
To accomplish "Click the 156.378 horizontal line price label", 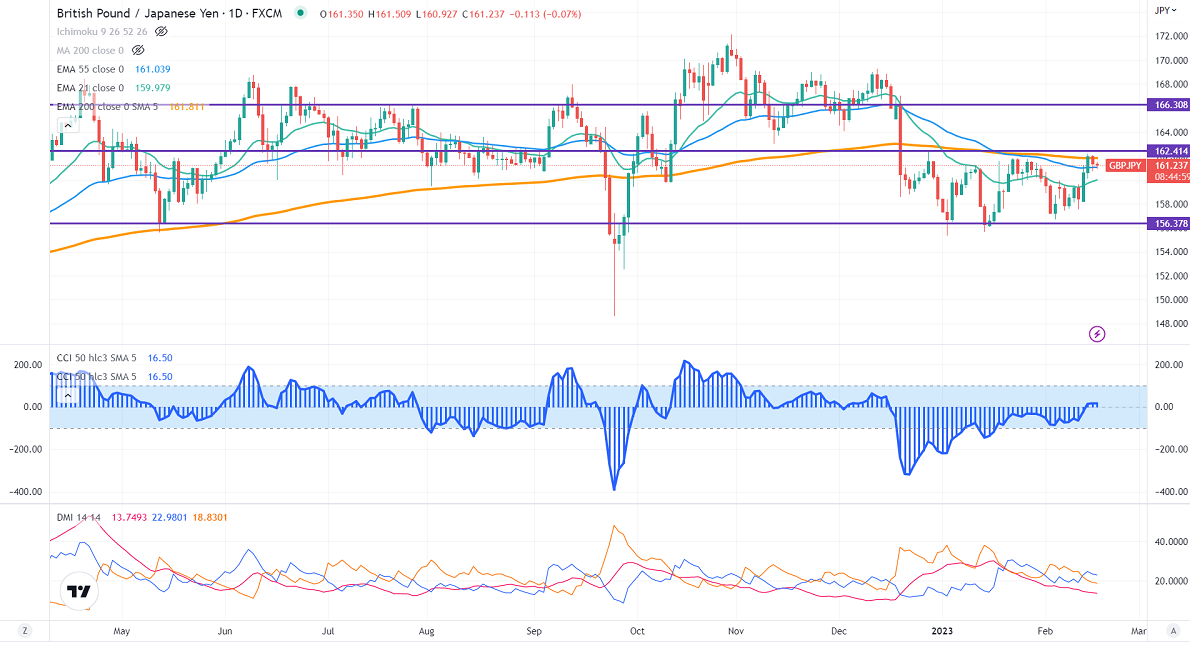I will point(1168,224).
